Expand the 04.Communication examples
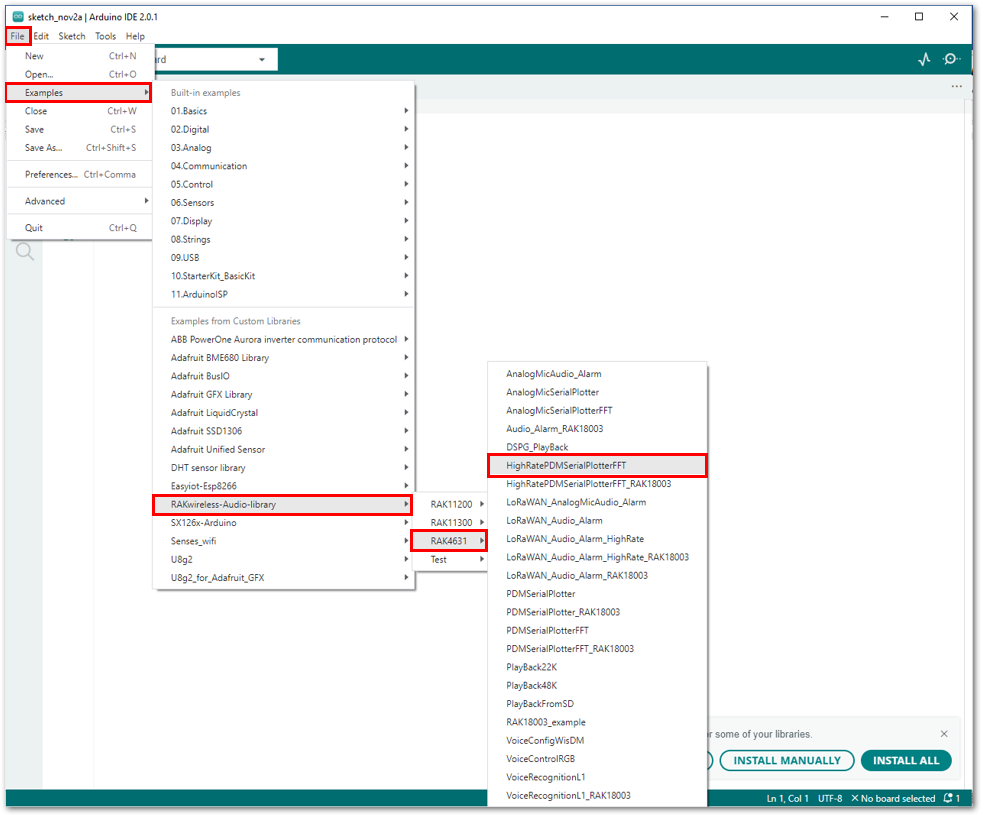Viewport: 982px width, 816px height. 284,166
